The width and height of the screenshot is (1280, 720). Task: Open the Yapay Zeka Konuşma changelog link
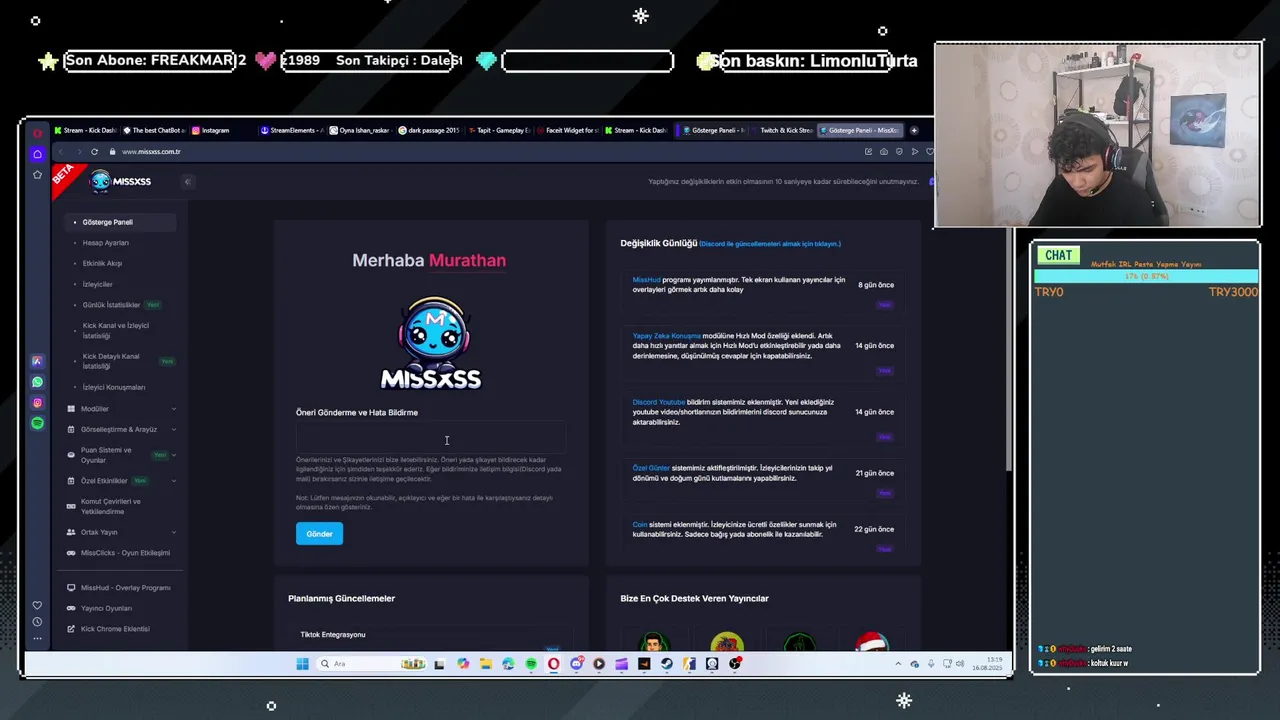click(x=666, y=336)
